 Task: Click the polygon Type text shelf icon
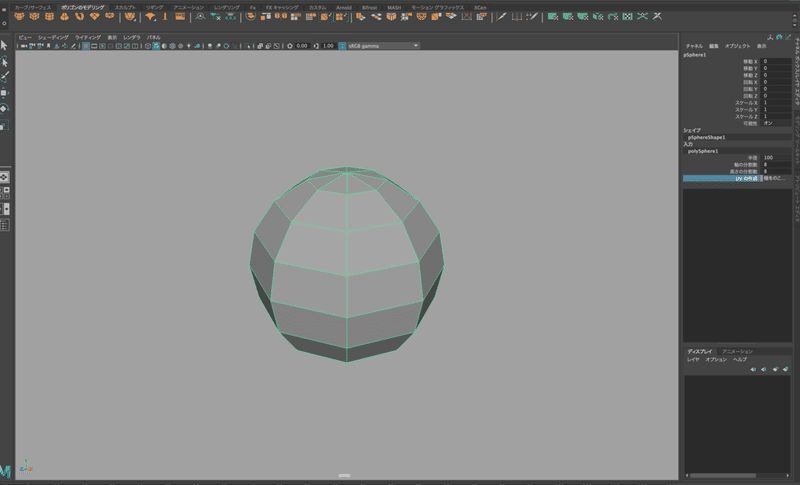pyautogui.click(x=165, y=16)
